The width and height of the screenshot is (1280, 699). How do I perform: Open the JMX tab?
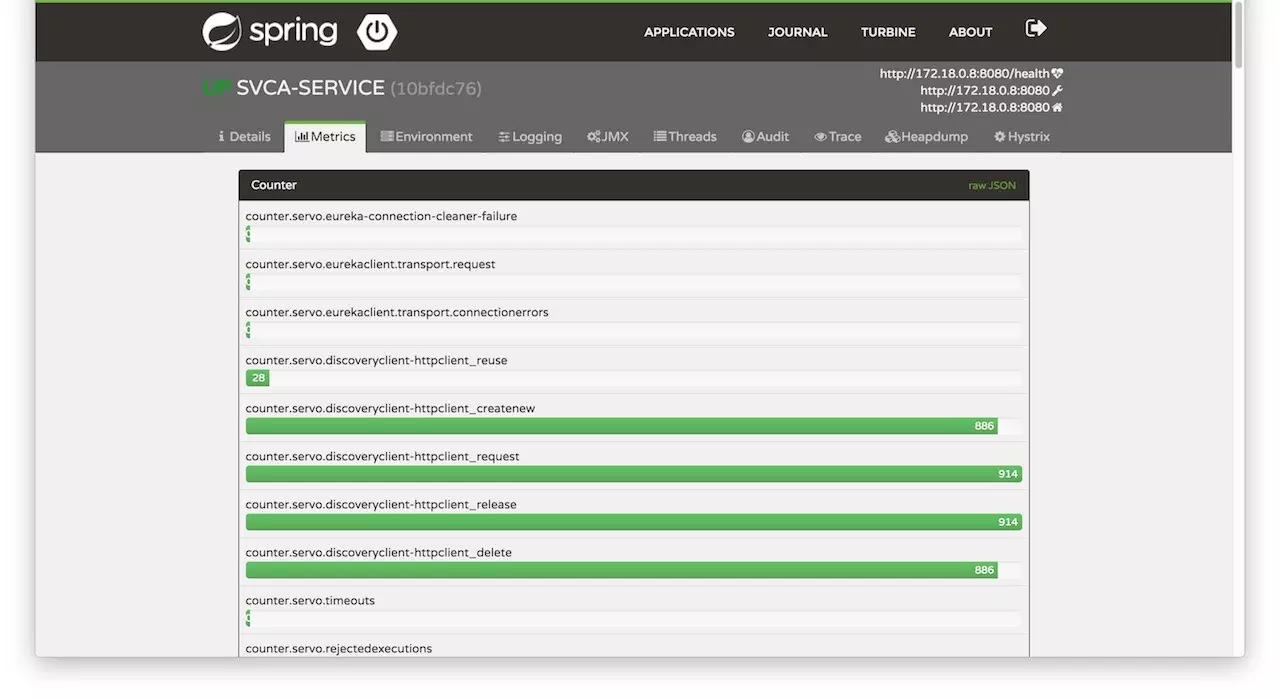(x=608, y=137)
